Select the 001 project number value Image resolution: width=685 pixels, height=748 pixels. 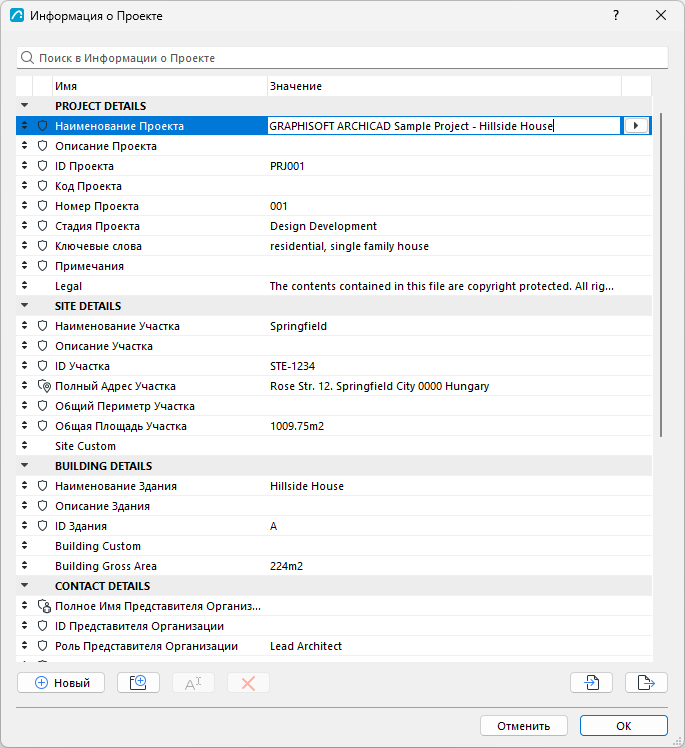(279, 206)
